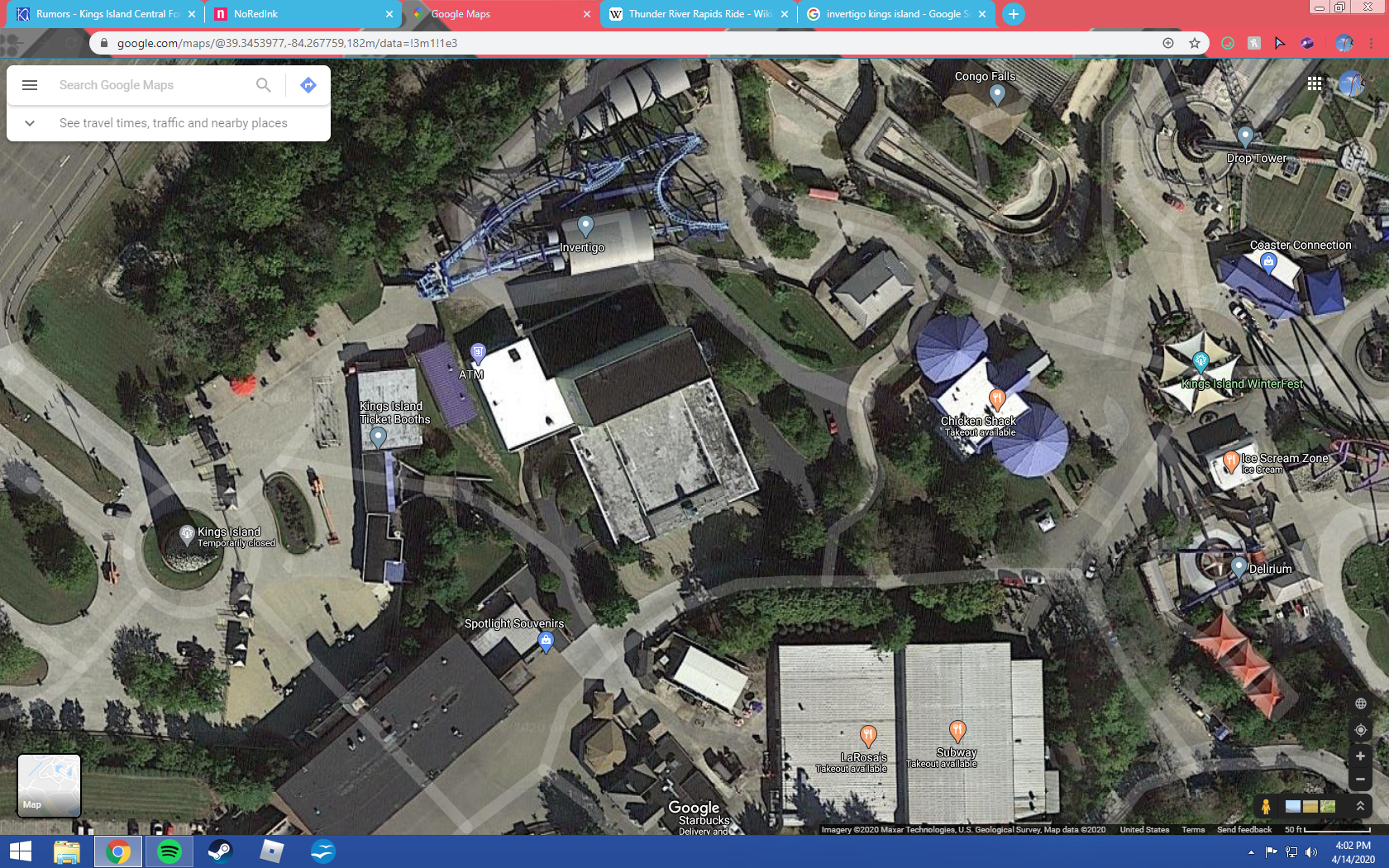Screen dimensions: 1389x868
Task: Click the address bar URL
Action: pos(287,43)
